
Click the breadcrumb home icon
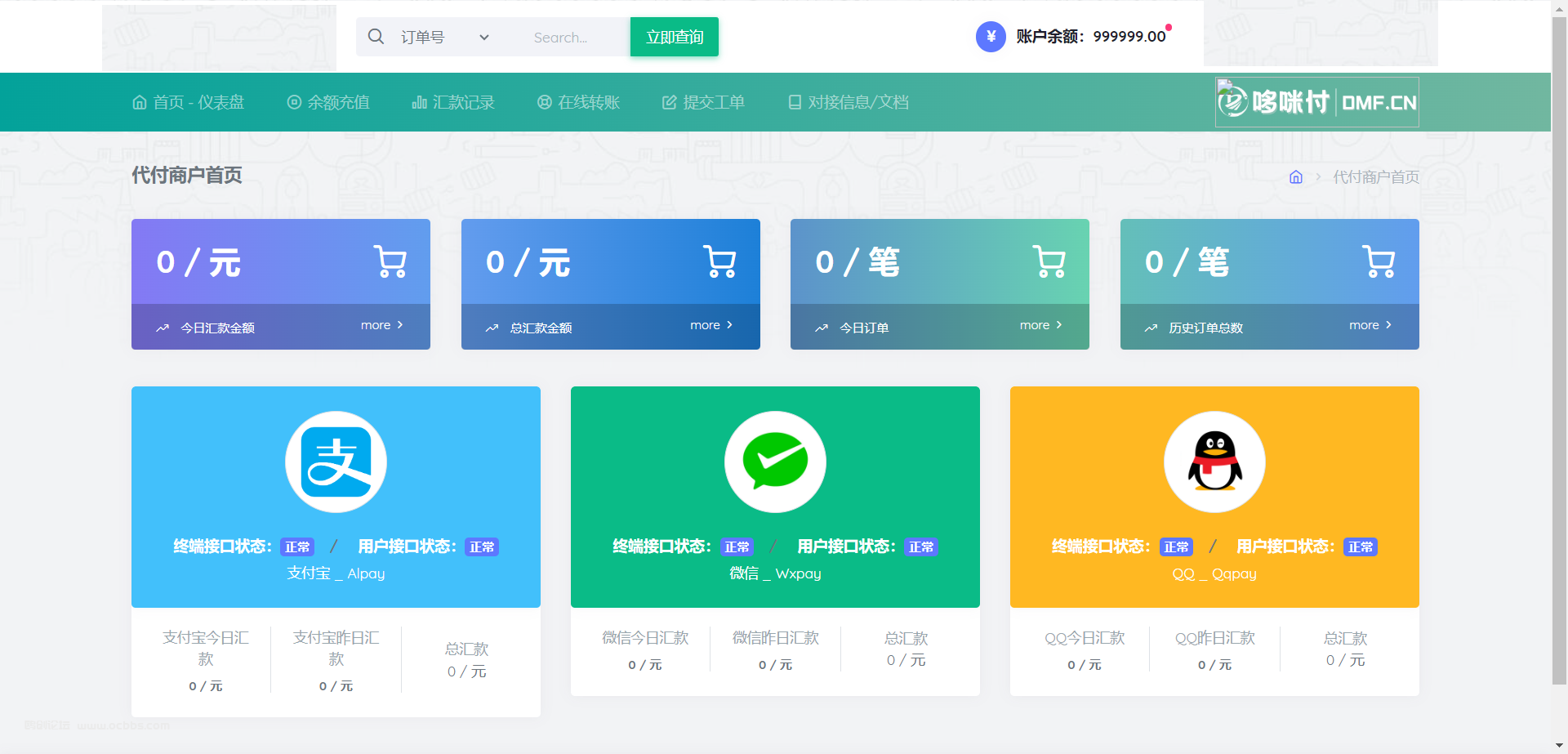[x=1296, y=177]
